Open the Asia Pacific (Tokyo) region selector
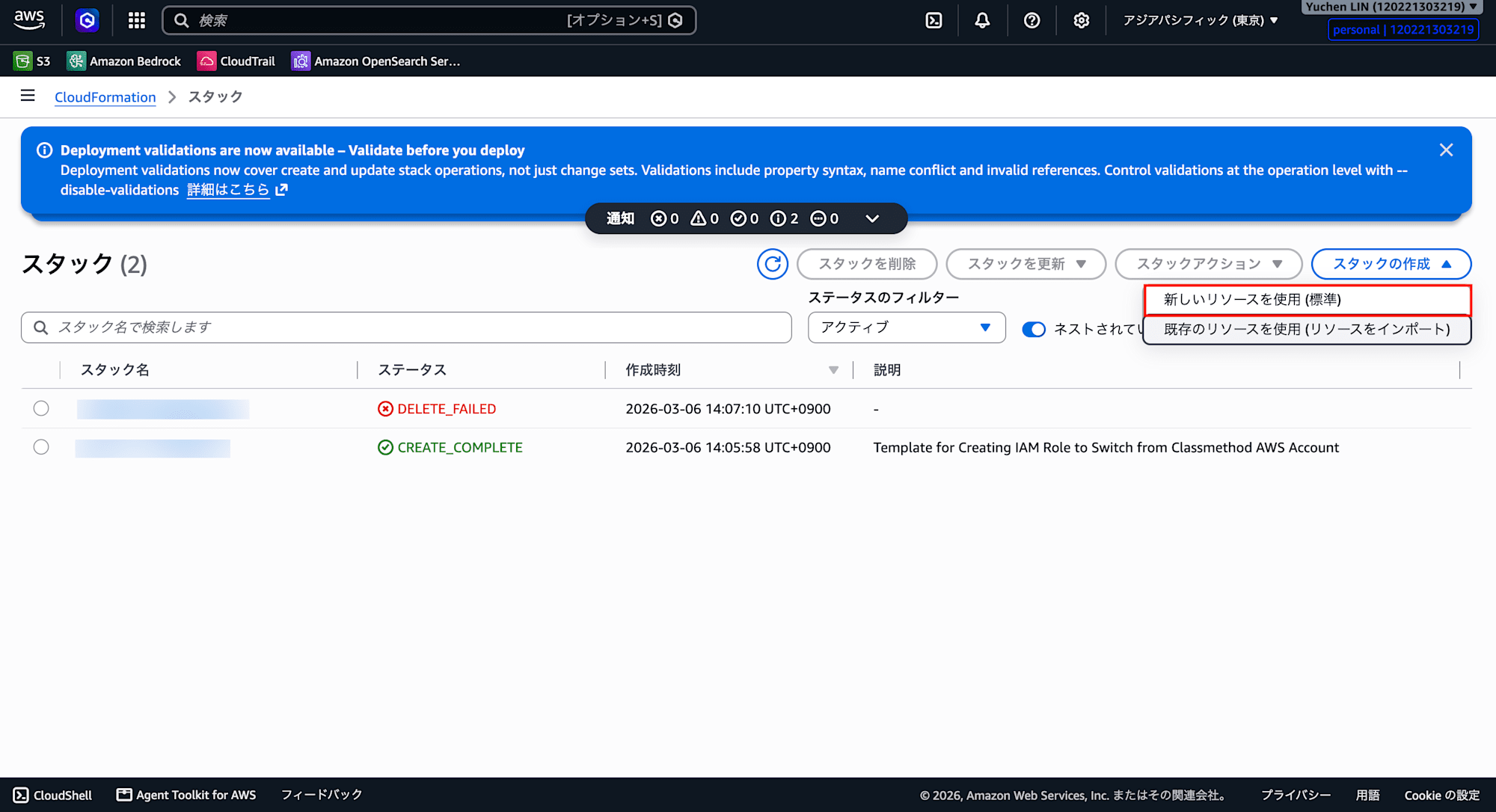1496x812 pixels. pyautogui.click(x=1200, y=20)
